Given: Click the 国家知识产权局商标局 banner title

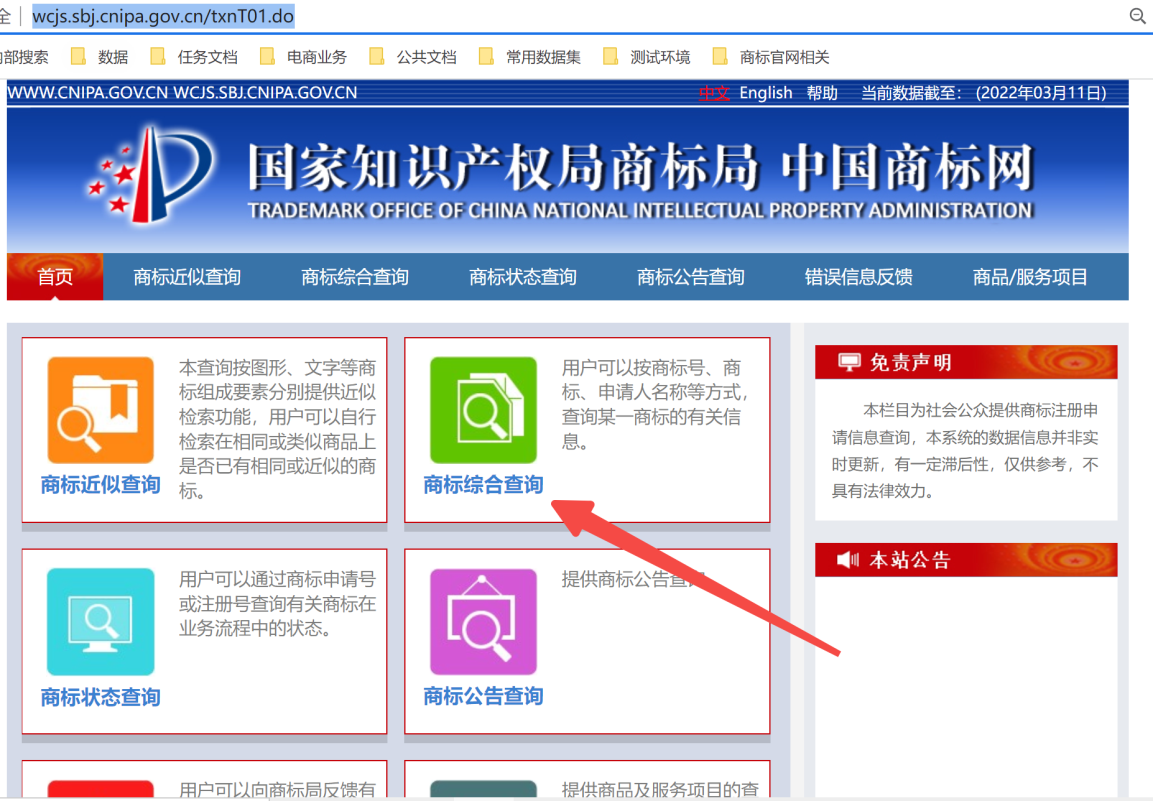Looking at the screenshot, I should pos(502,167).
